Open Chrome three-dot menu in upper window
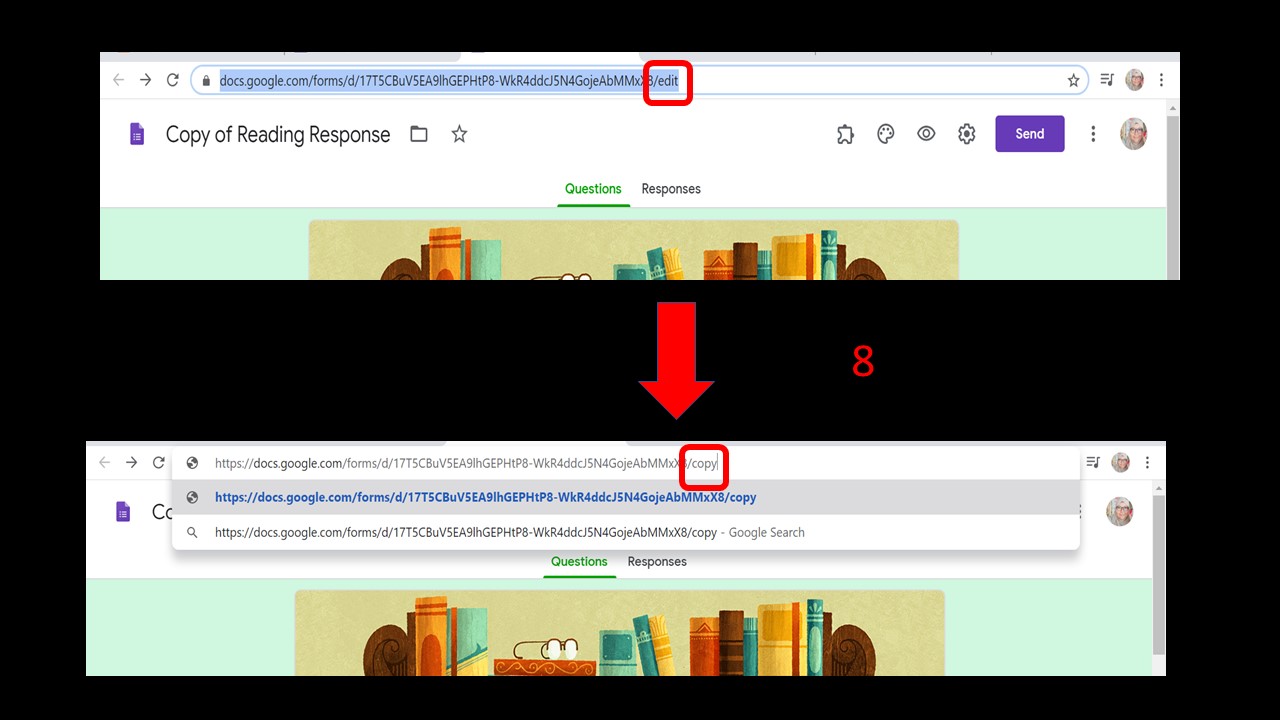Viewport: 1280px width, 720px height. point(1161,80)
